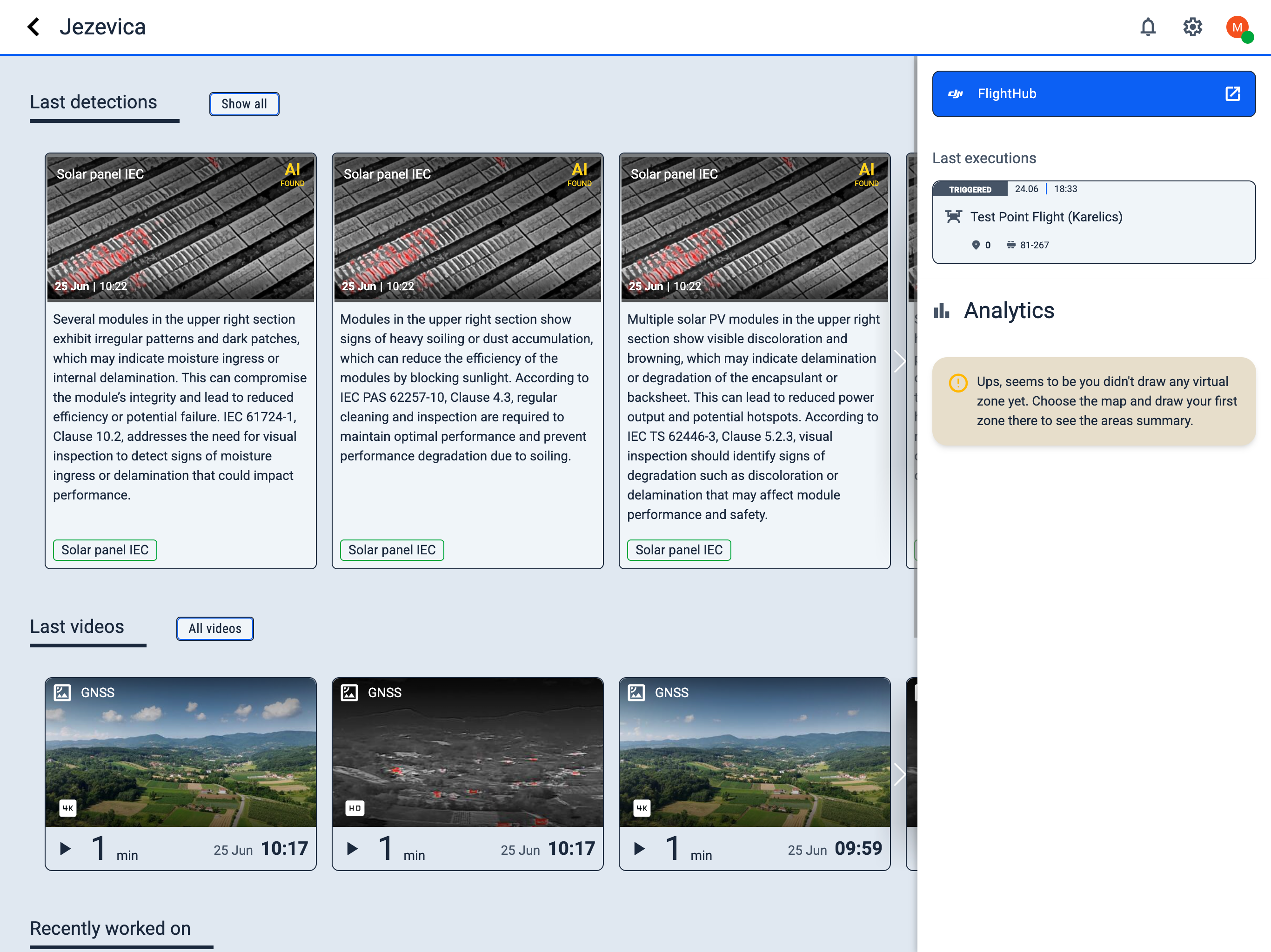The width and height of the screenshot is (1271, 952).
Task: Open the notifications bell
Action: [1147, 27]
